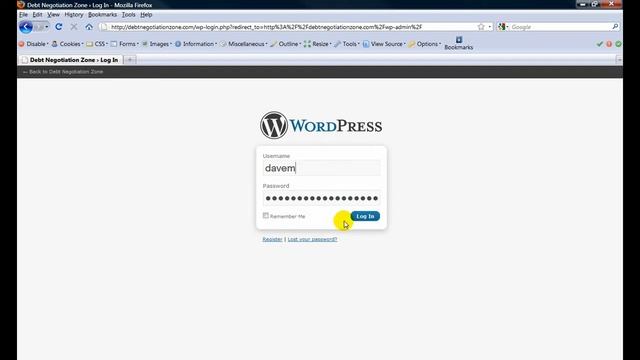This screenshot has width=640, height=360.
Task: Open the Lost your password link
Action: (312, 239)
